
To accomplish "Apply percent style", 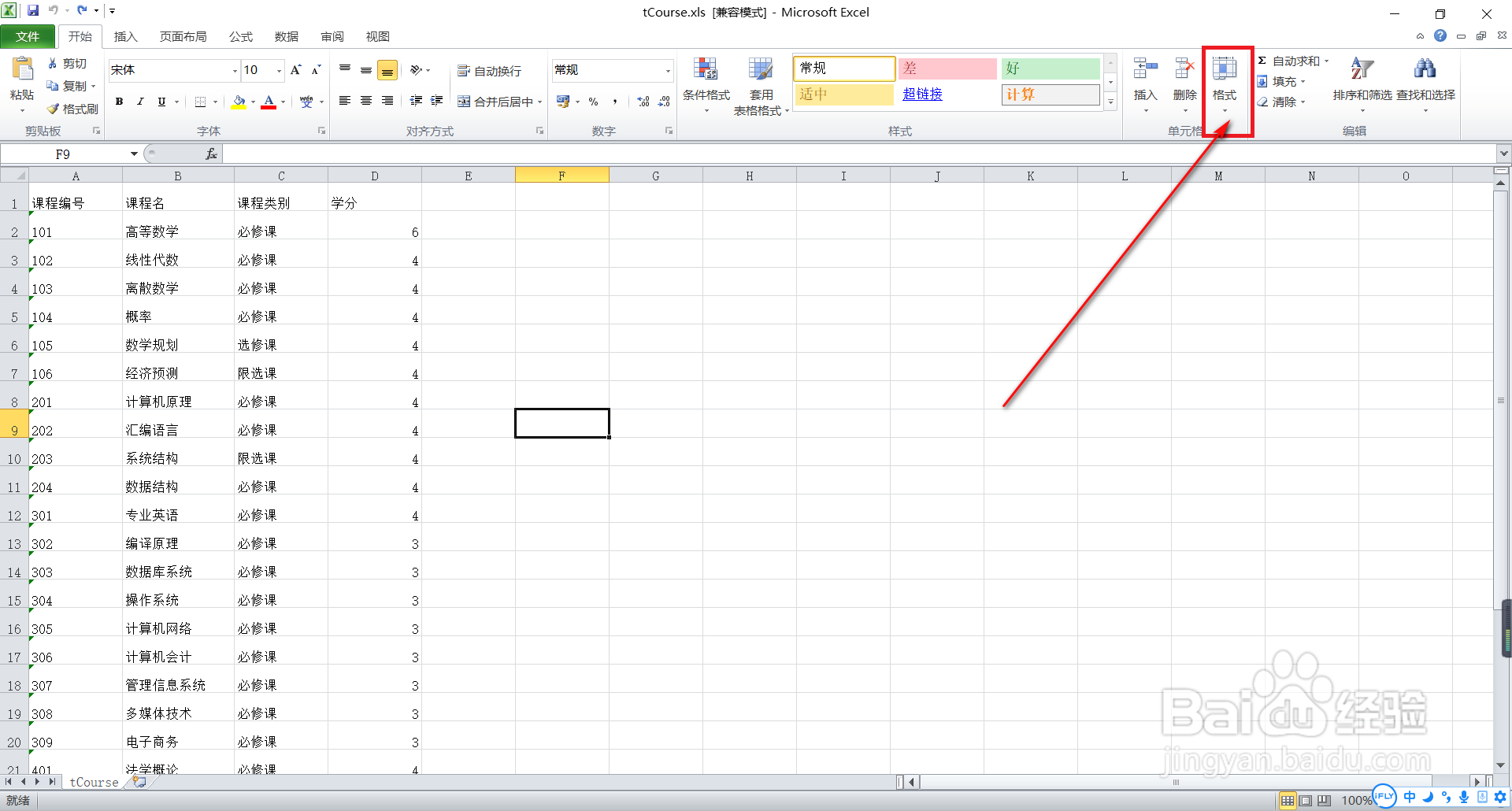I will tap(593, 102).
